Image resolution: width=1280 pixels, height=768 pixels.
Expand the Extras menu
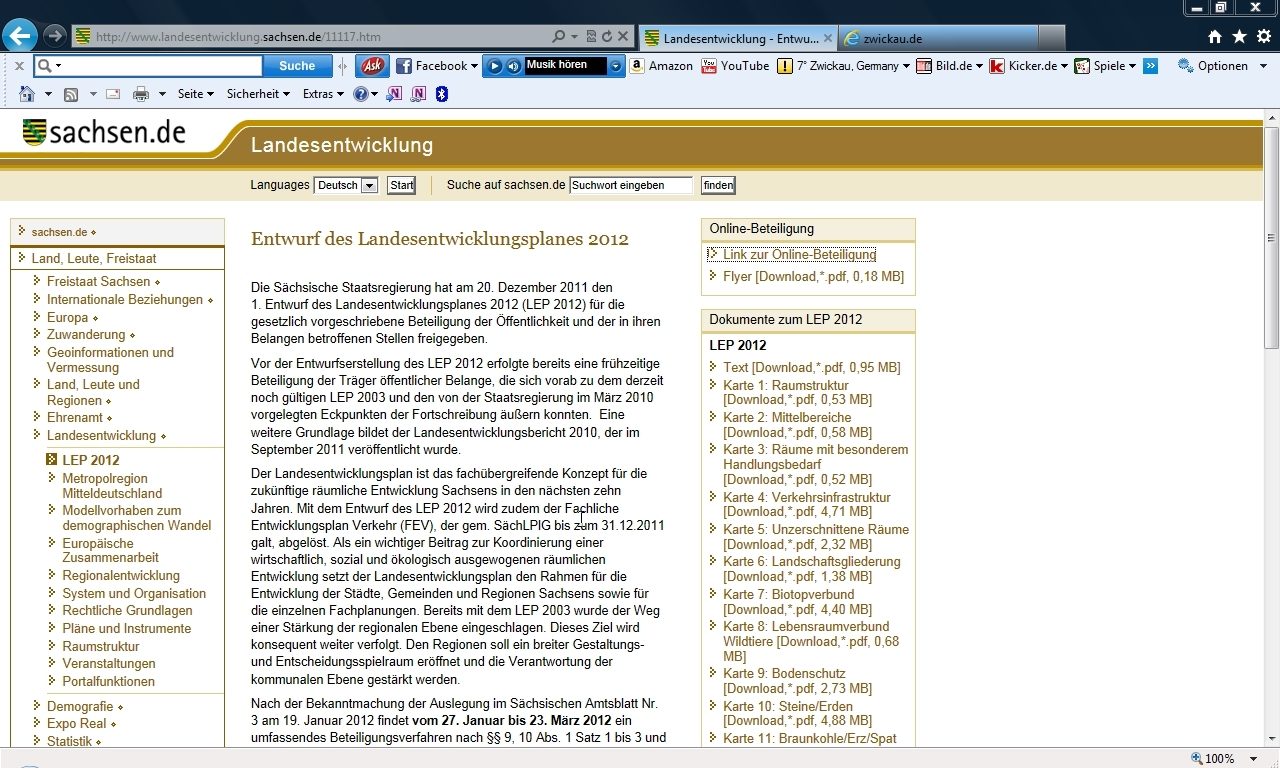322,94
